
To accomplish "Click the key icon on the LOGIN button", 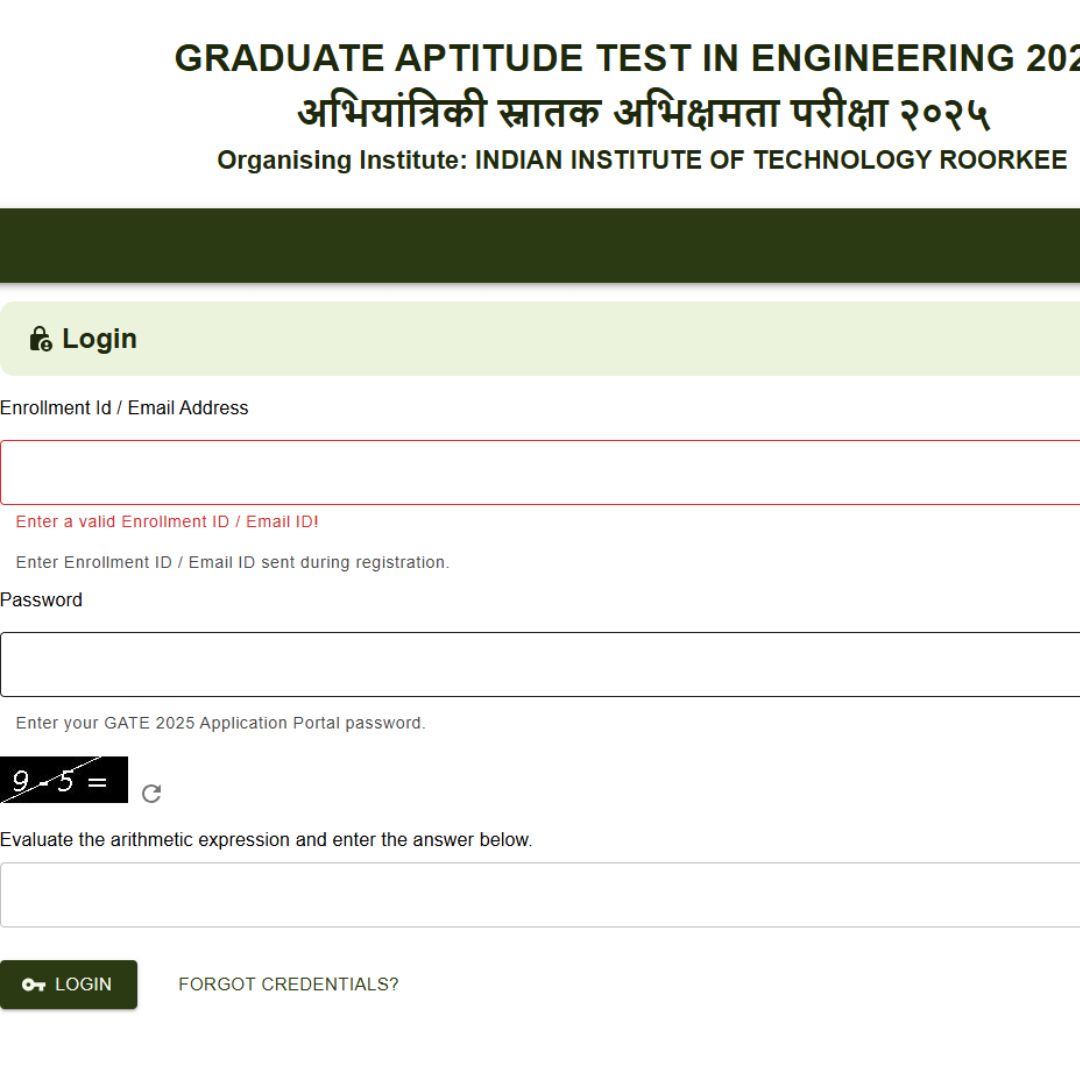I will (34, 985).
